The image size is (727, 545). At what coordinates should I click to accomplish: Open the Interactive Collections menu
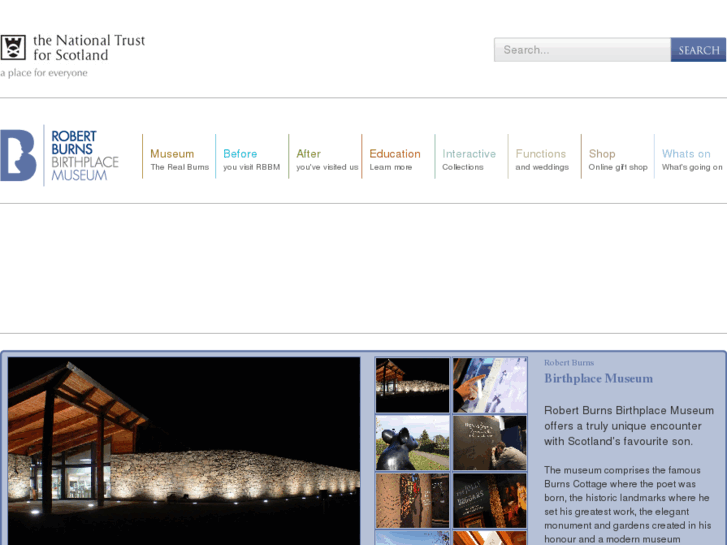[x=469, y=160]
